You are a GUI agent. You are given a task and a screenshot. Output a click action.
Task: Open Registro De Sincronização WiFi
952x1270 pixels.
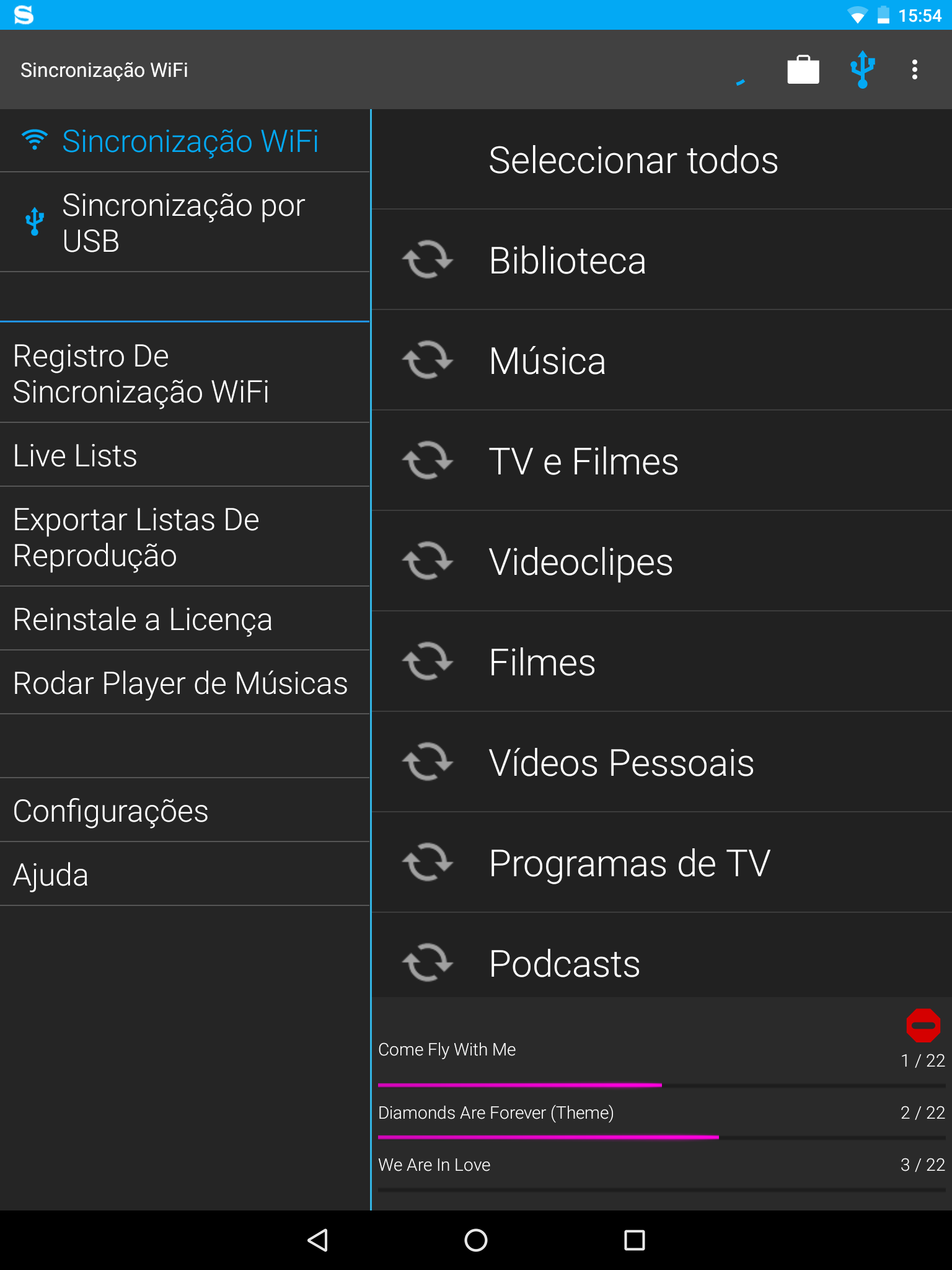coord(185,373)
